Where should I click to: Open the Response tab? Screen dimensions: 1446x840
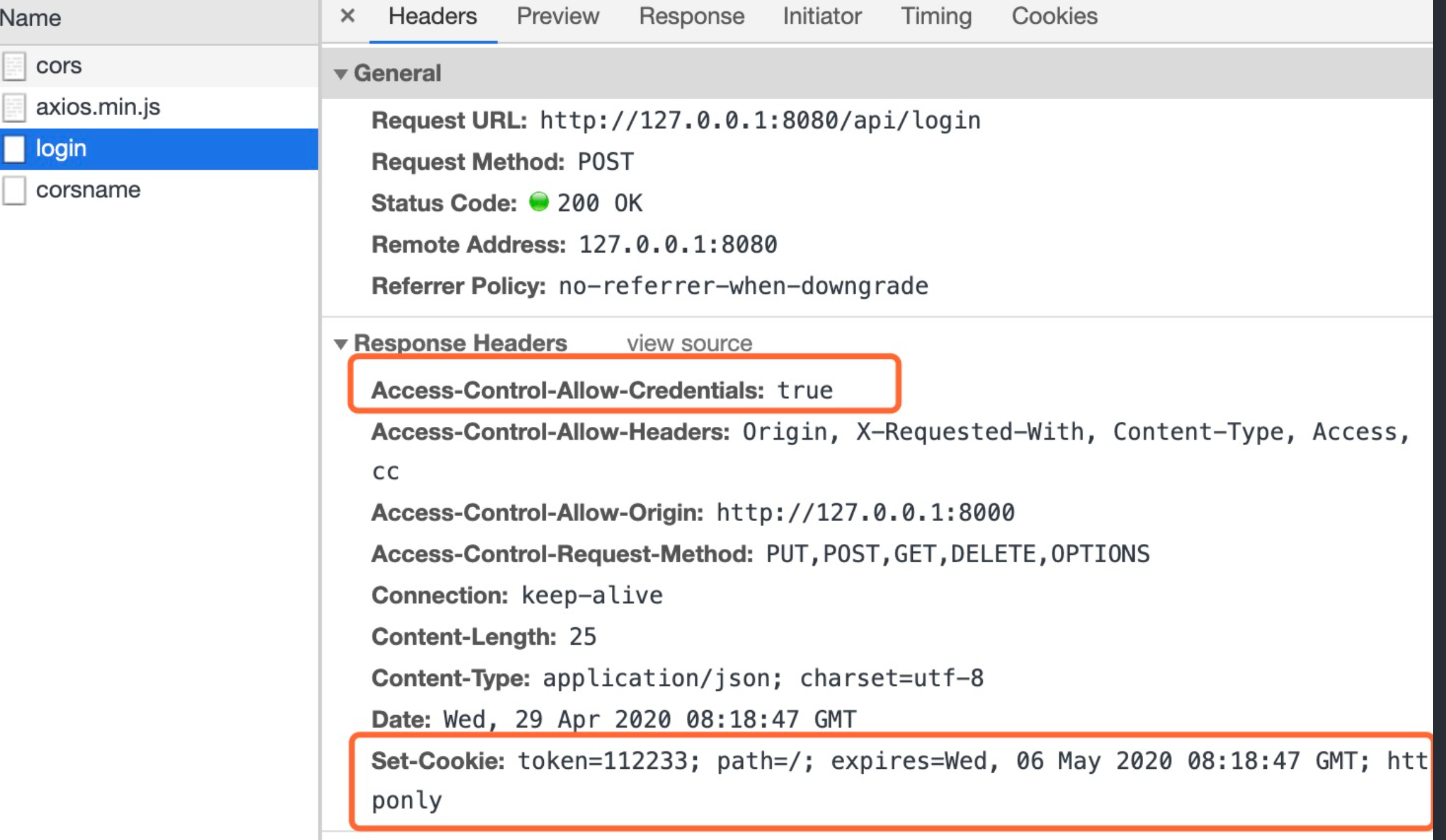tap(691, 17)
